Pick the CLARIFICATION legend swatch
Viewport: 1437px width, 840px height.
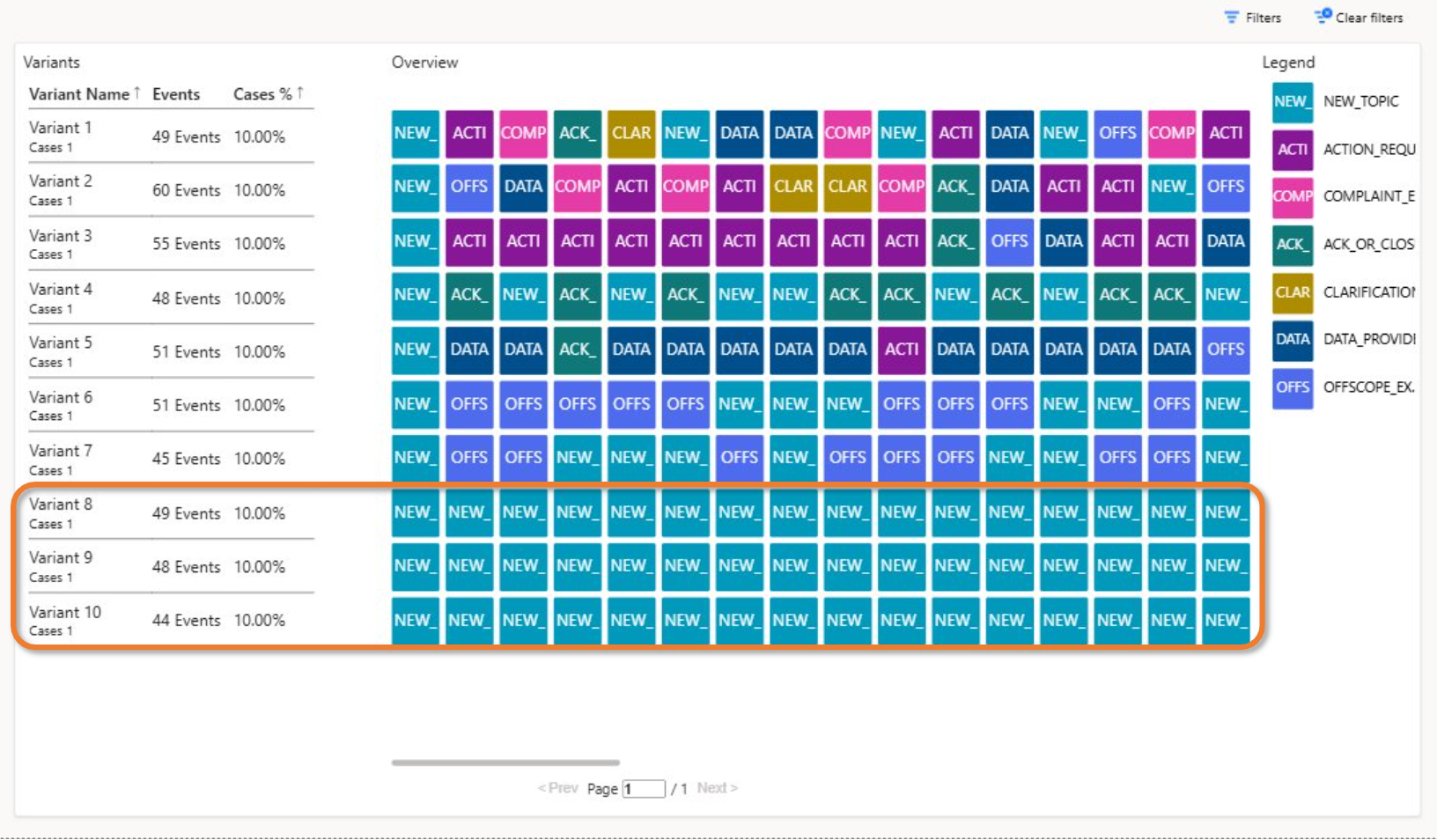coord(1292,292)
